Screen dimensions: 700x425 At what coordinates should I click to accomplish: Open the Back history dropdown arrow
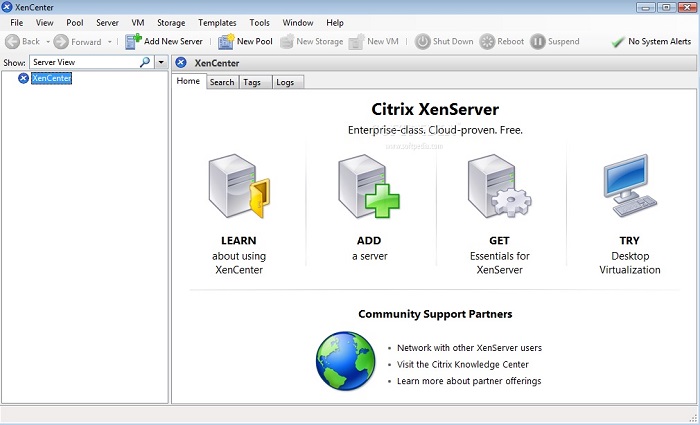click(x=48, y=42)
